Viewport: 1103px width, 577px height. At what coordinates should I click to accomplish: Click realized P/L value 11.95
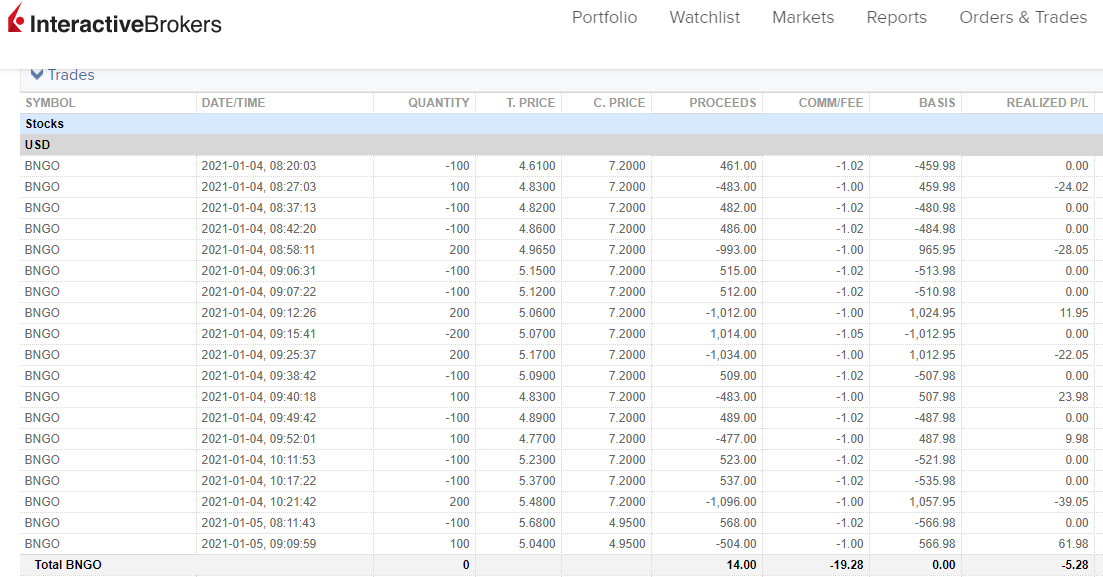point(1074,313)
